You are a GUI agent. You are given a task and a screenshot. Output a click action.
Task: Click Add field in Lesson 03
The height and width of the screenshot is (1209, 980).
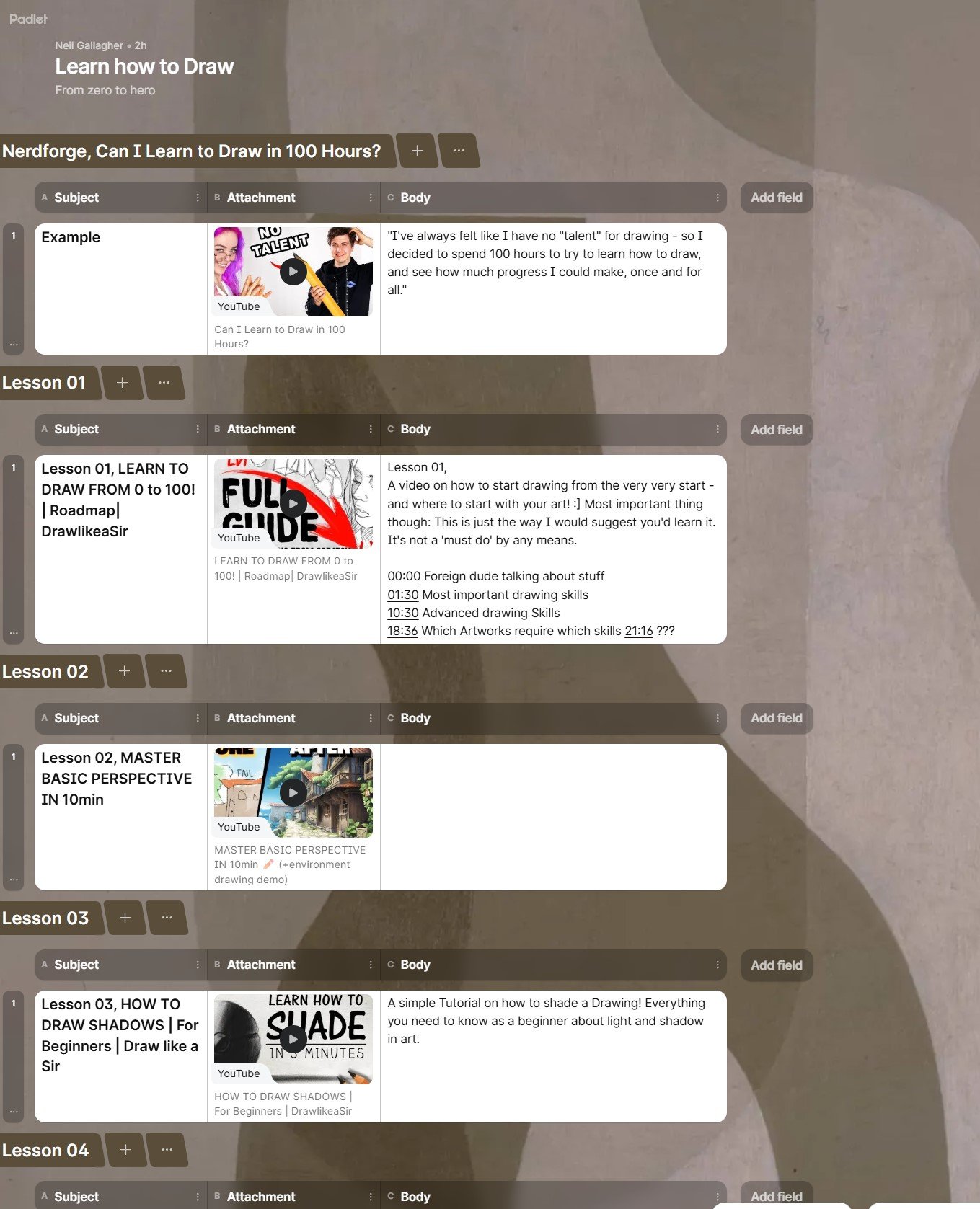[x=777, y=965]
